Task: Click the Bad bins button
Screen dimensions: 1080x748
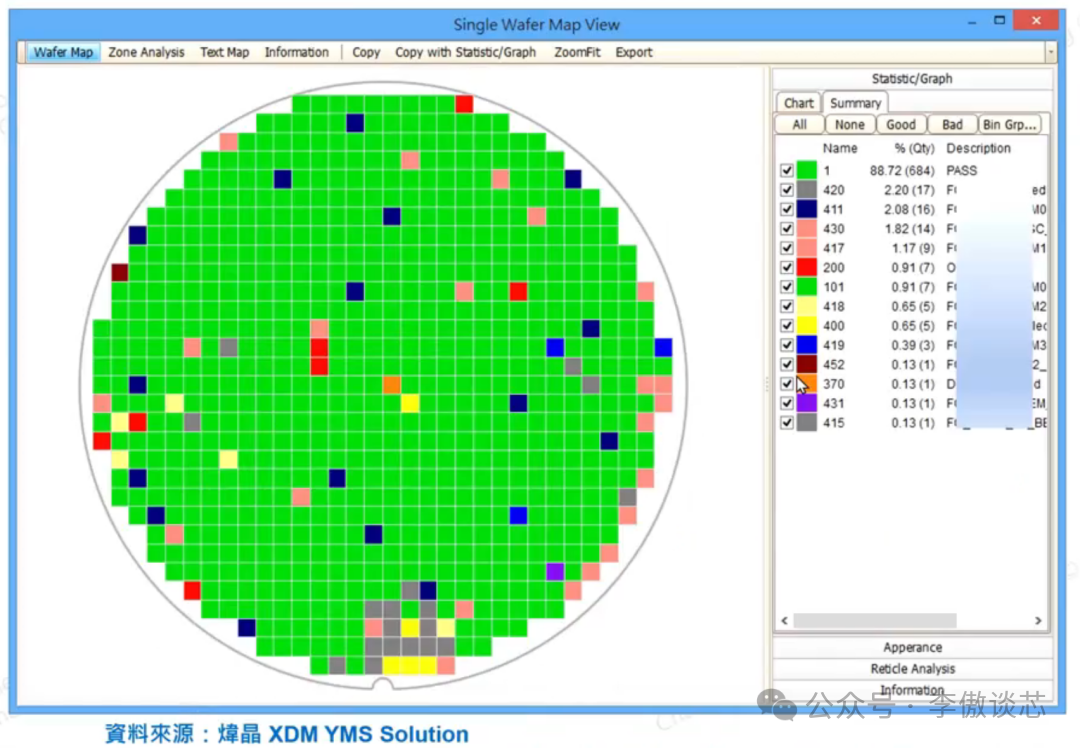Action: tap(953, 125)
